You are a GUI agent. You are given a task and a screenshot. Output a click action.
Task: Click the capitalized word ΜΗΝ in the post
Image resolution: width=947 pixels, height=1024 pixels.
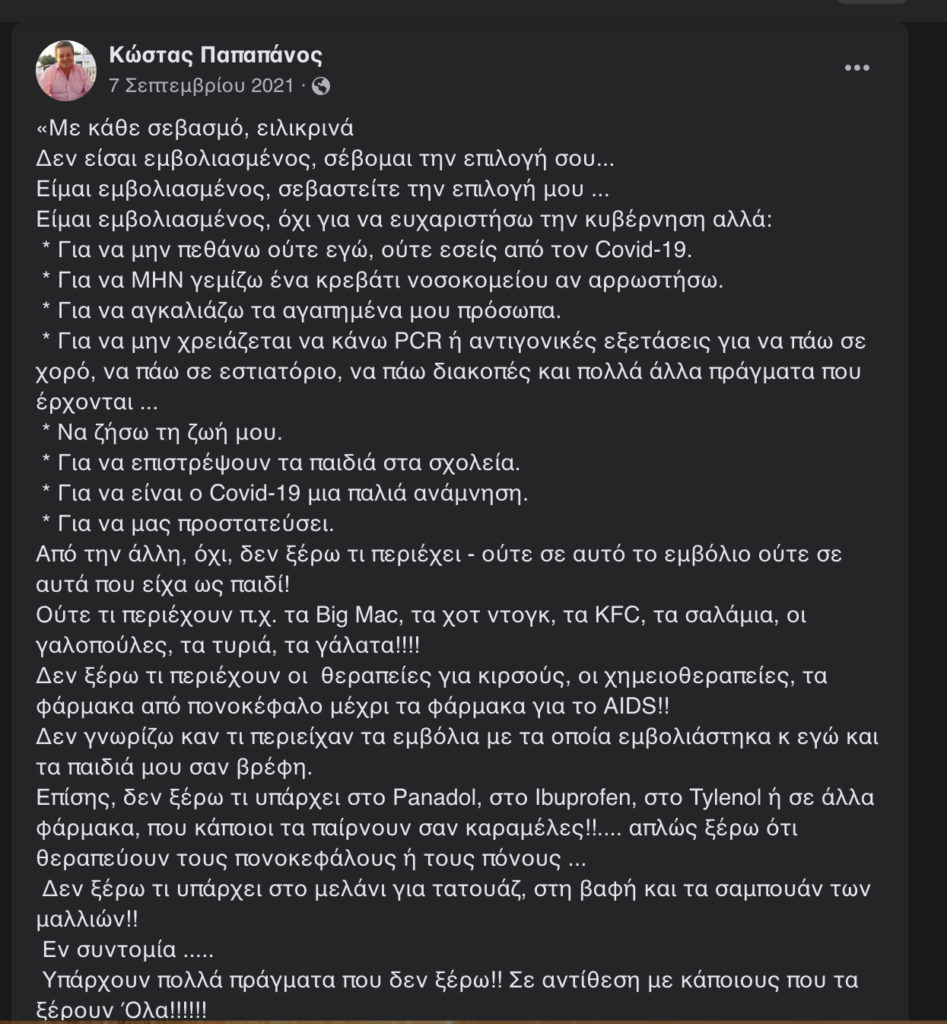157,280
